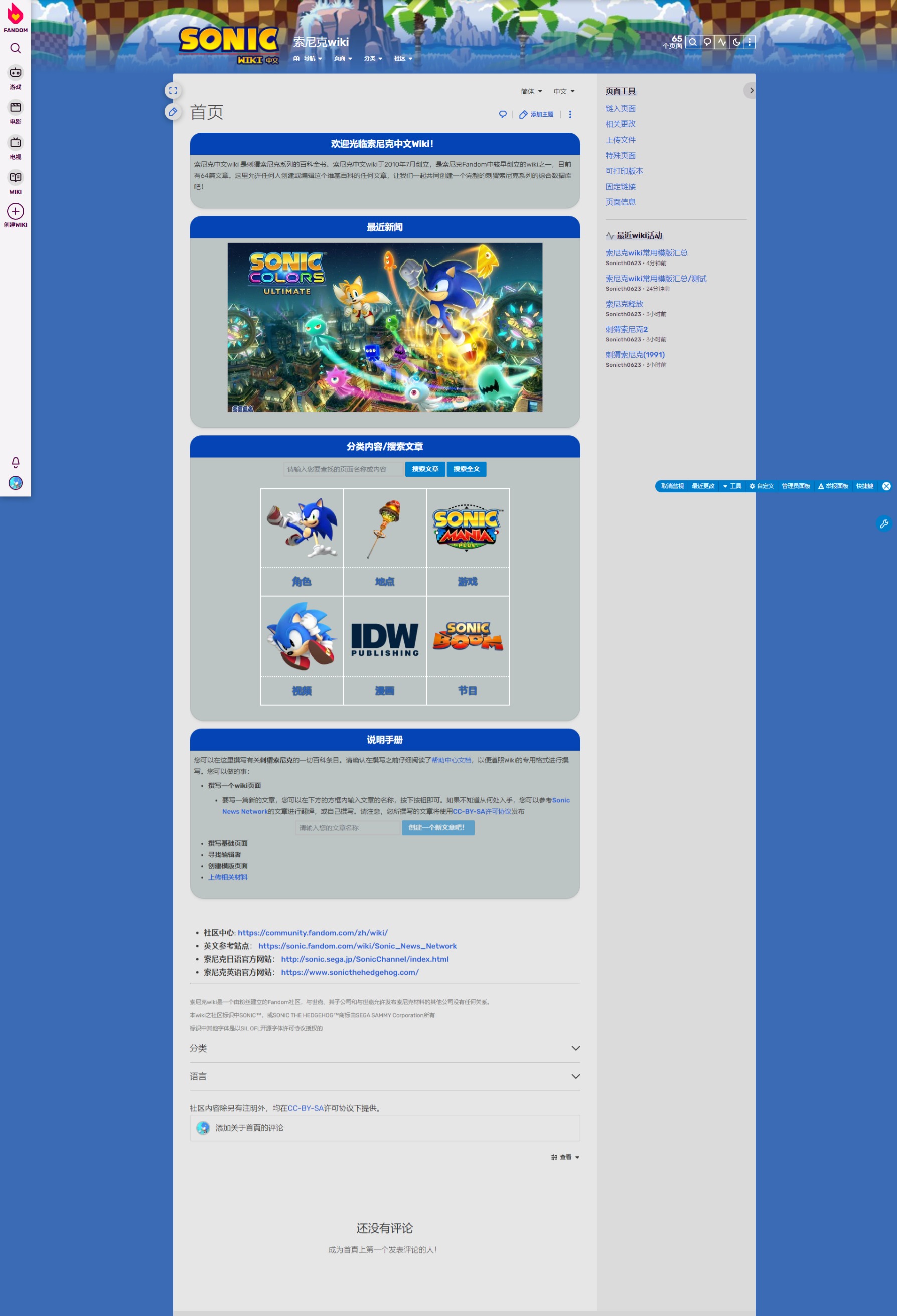Open header more options dots

point(750,42)
